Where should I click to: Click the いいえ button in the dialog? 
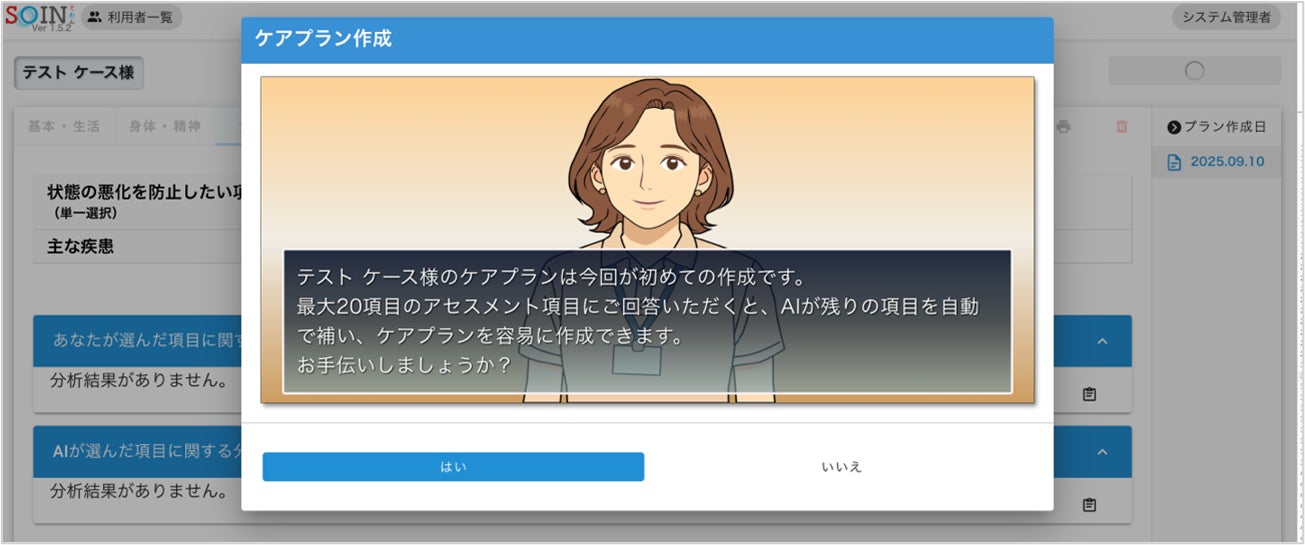point(841,467)
